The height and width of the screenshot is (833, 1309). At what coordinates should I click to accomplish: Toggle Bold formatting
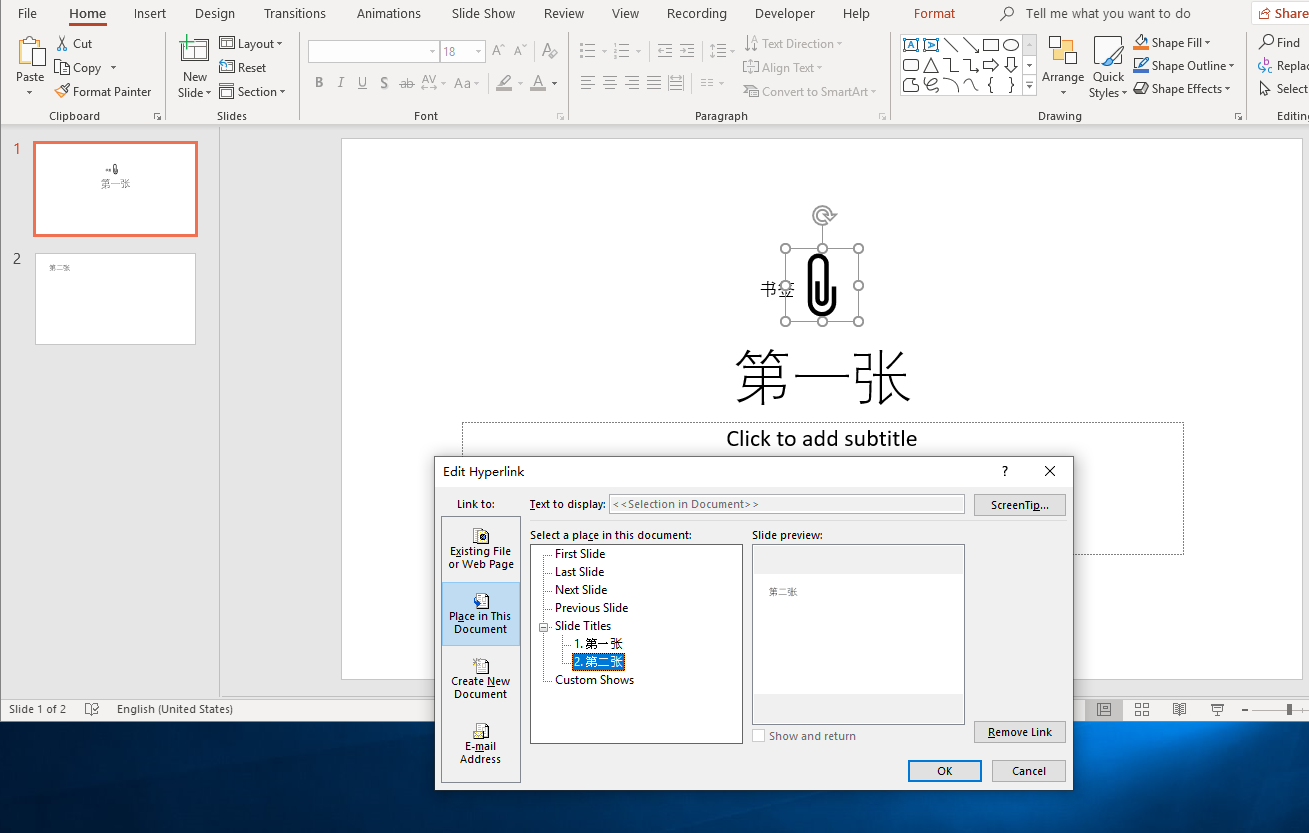pos(319,83)
